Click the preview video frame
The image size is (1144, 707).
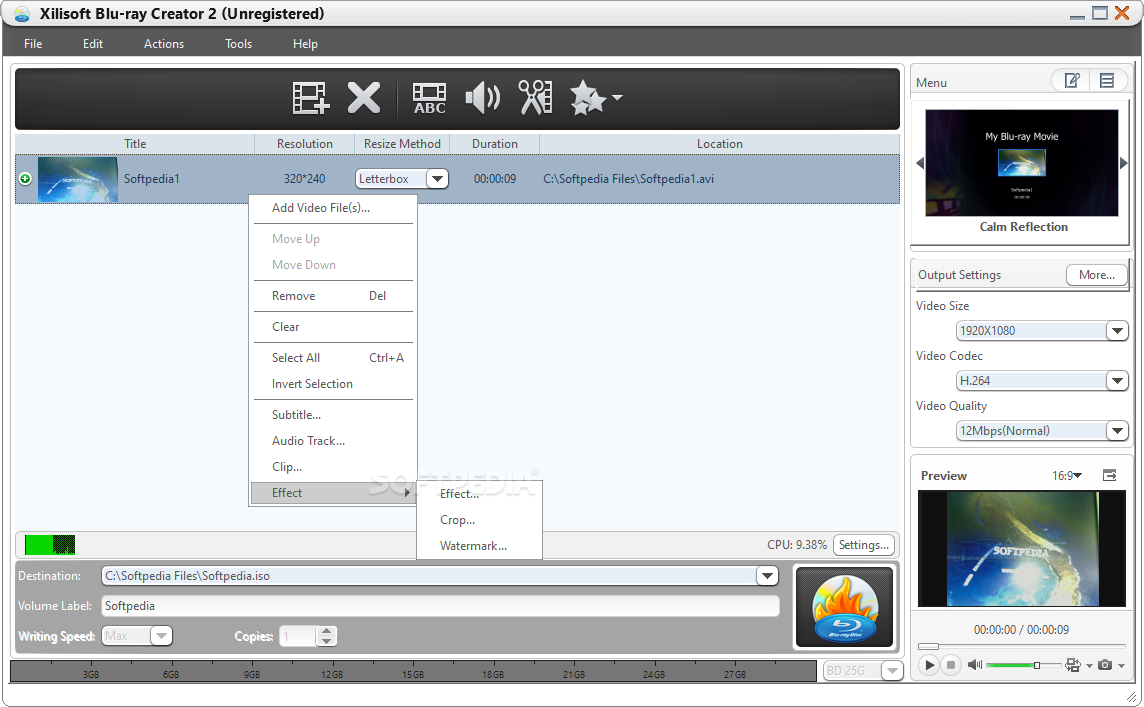point(1021,549)
